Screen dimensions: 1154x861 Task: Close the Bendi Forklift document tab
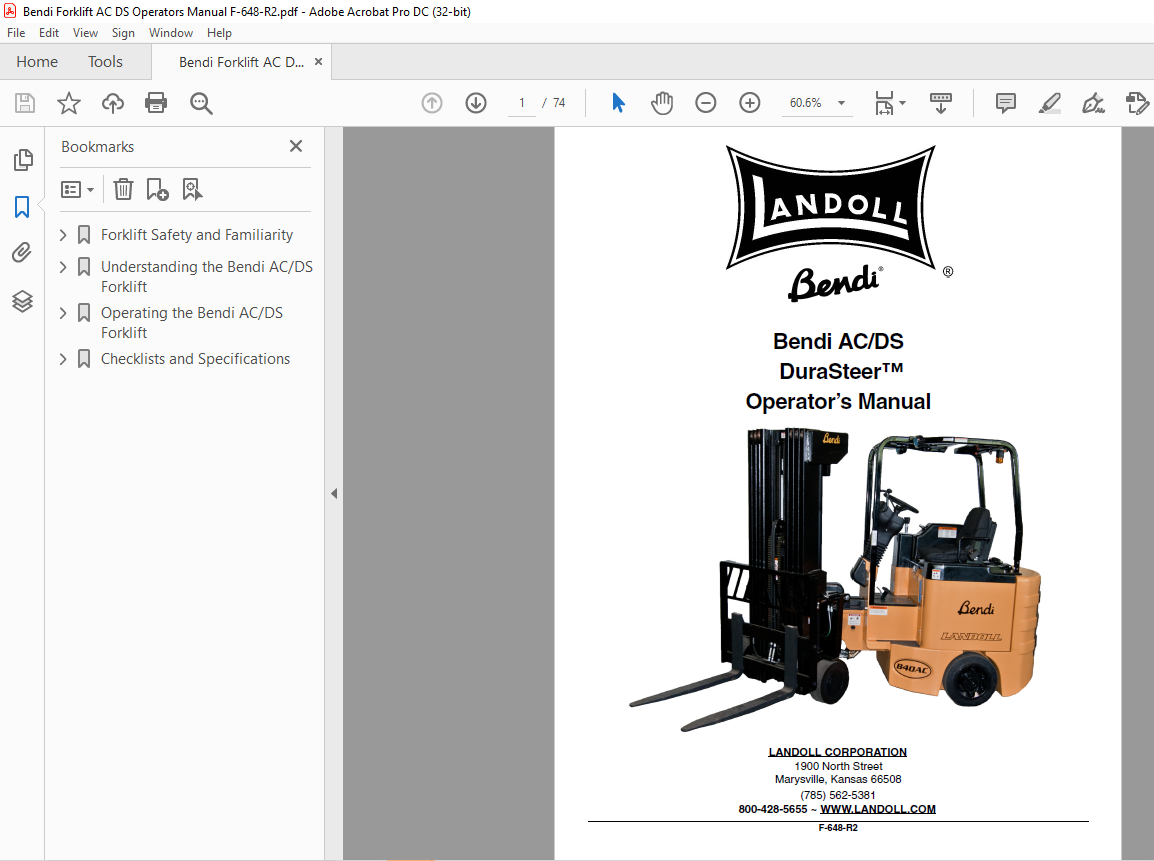pyautogui.click(x=319, y=62)
